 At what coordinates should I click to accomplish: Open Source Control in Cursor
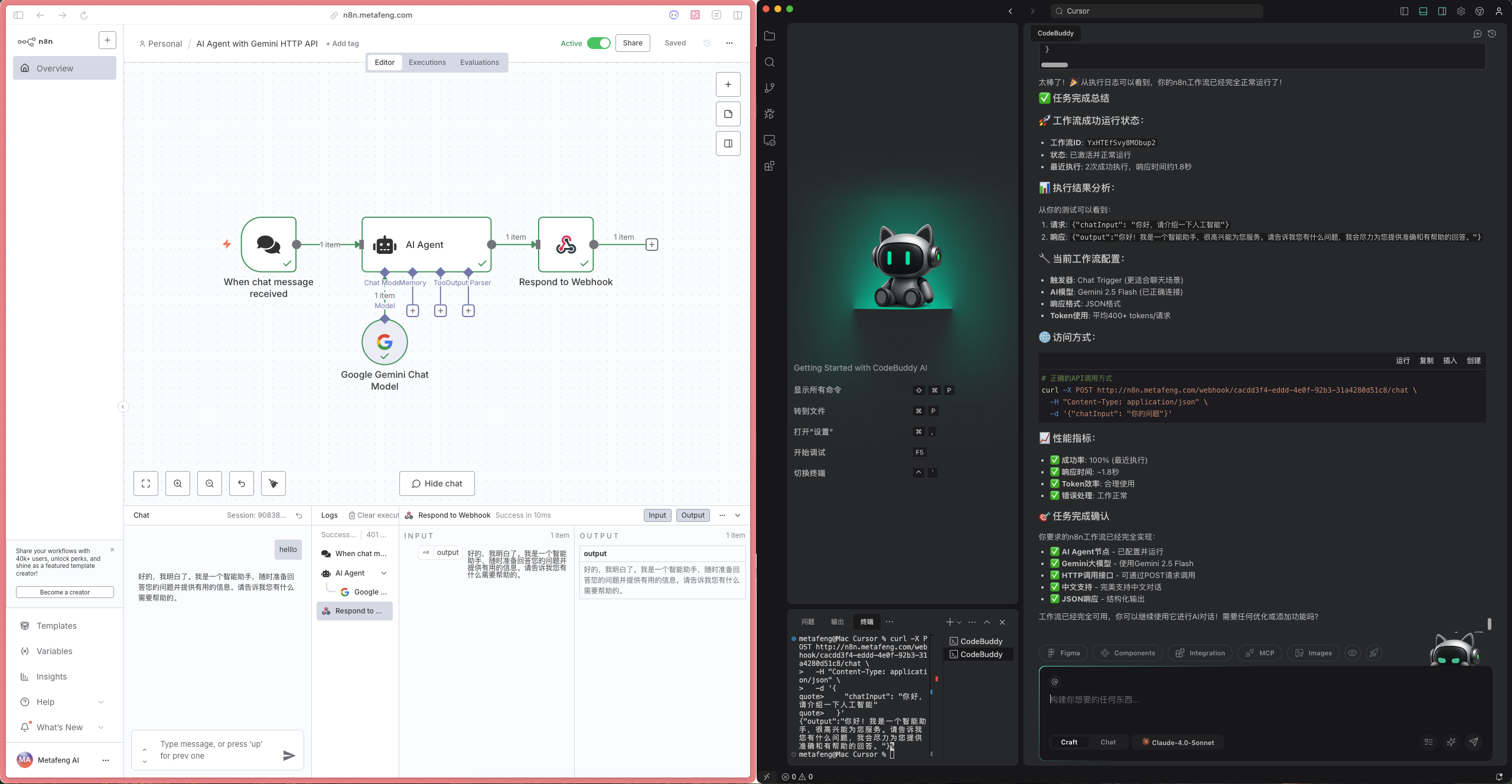click(770, 88)
